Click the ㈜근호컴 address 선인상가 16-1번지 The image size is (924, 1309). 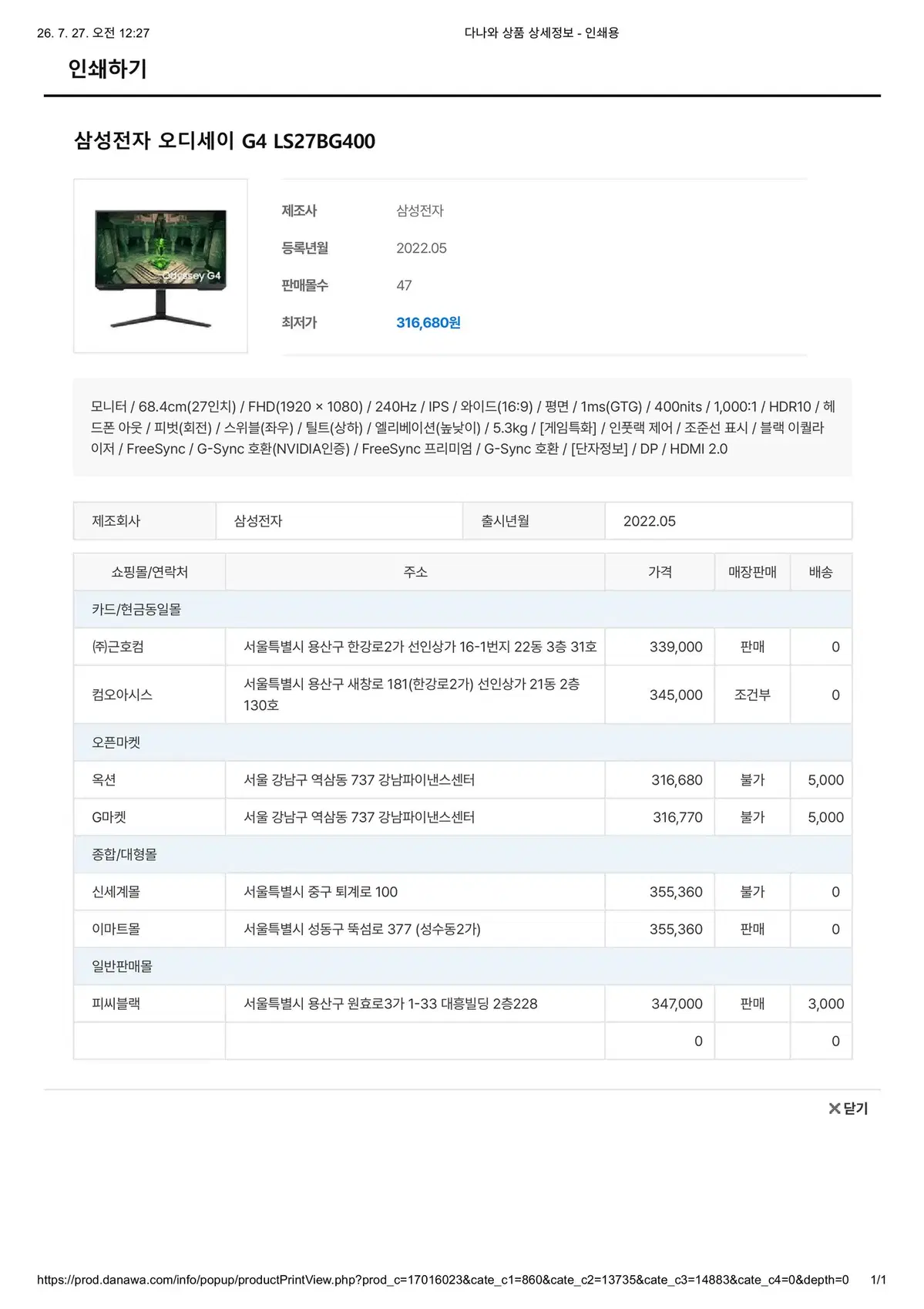tap(420, 647)
